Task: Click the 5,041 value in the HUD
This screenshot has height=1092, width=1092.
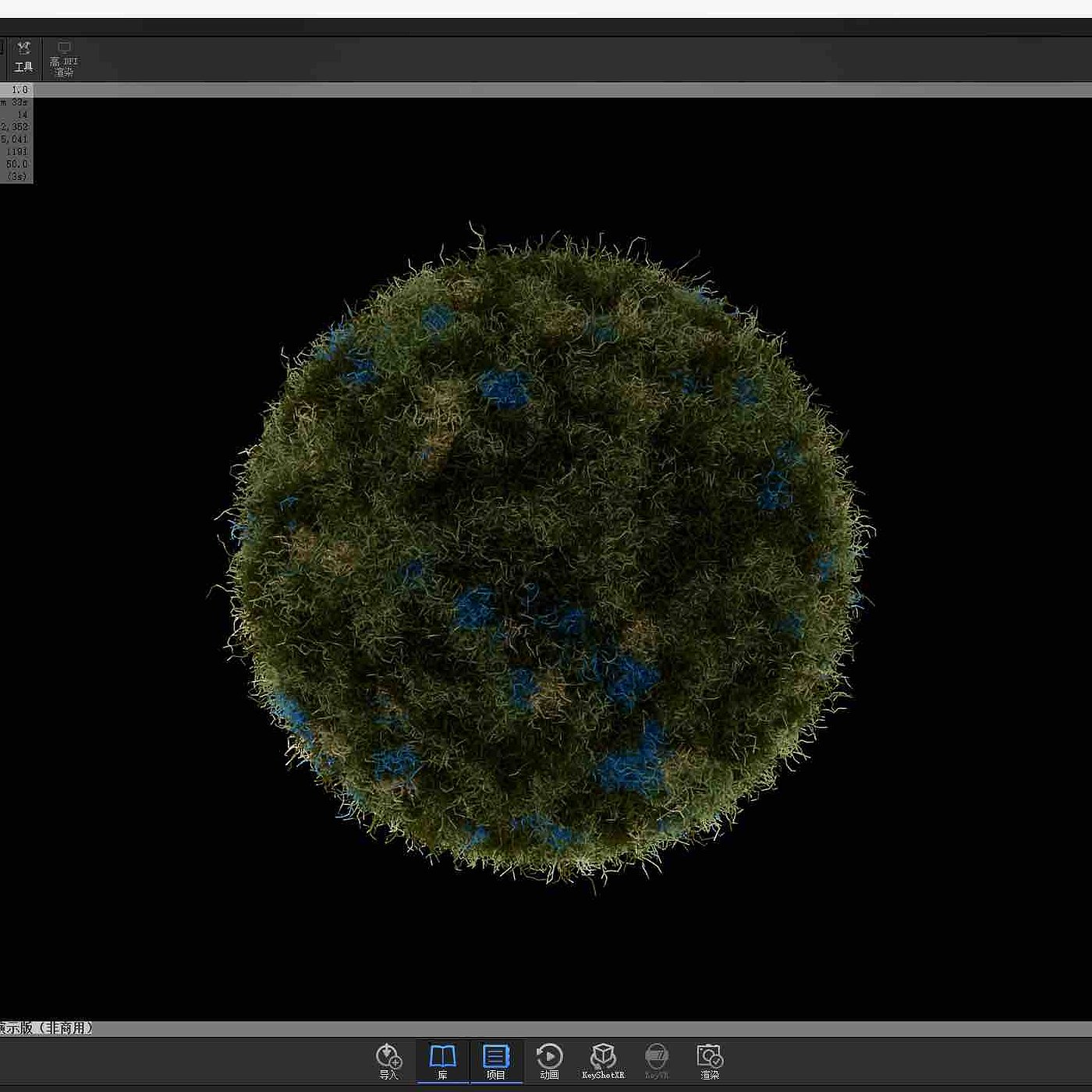Action: click(x=15, y=140)
